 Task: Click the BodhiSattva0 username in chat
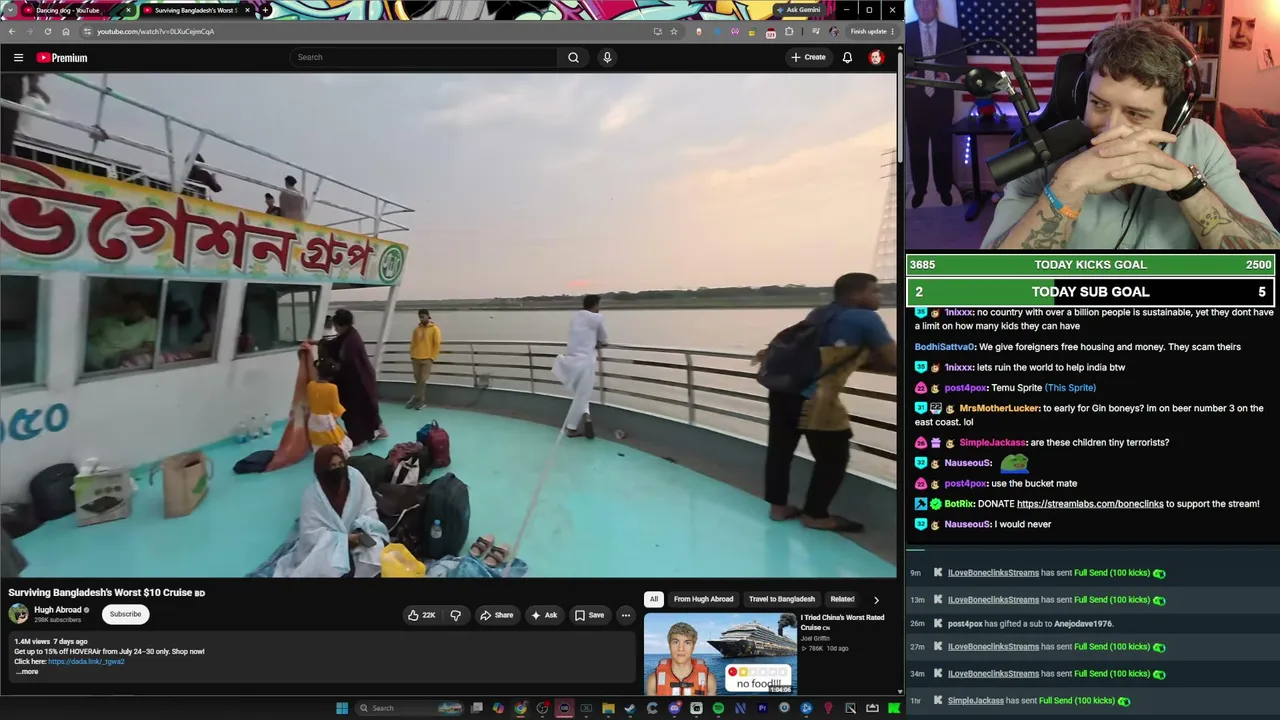[x=945, y=347]
